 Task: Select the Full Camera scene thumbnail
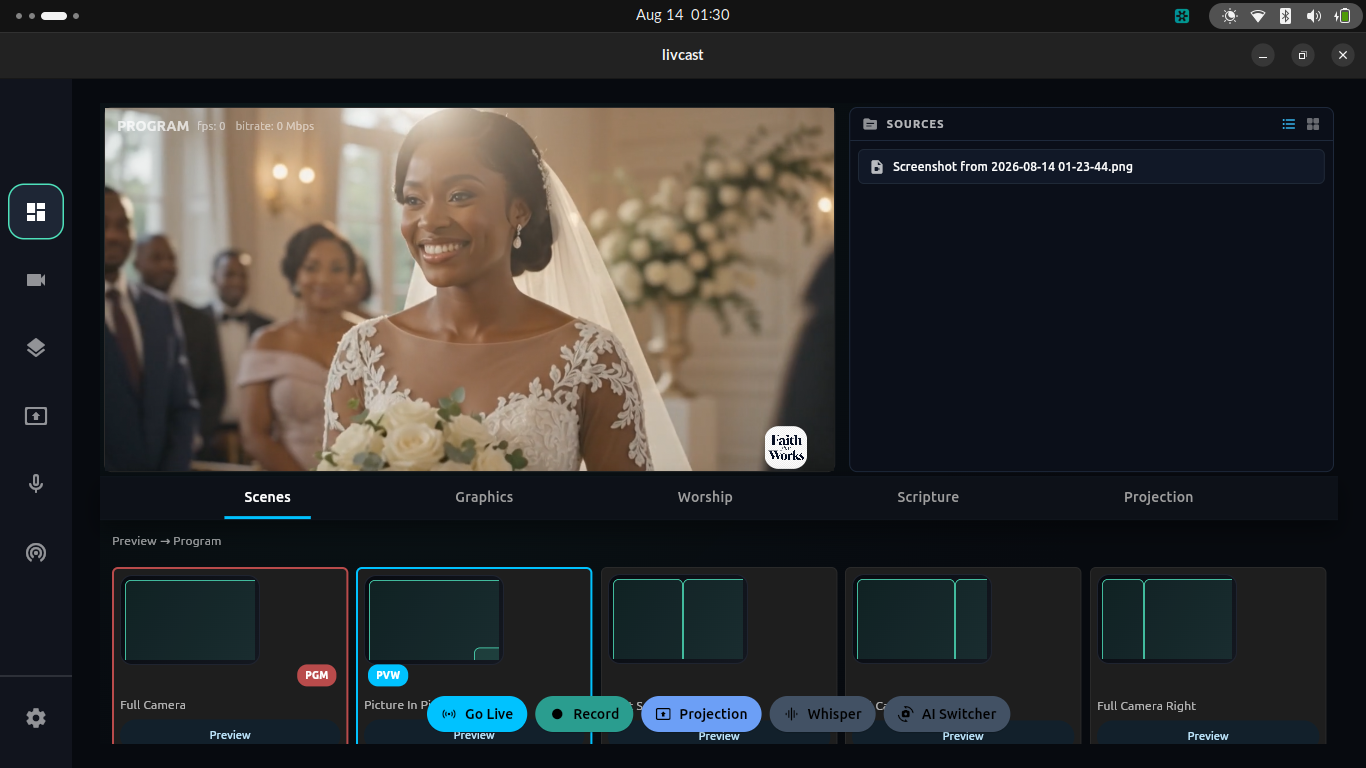pos(190,620)
